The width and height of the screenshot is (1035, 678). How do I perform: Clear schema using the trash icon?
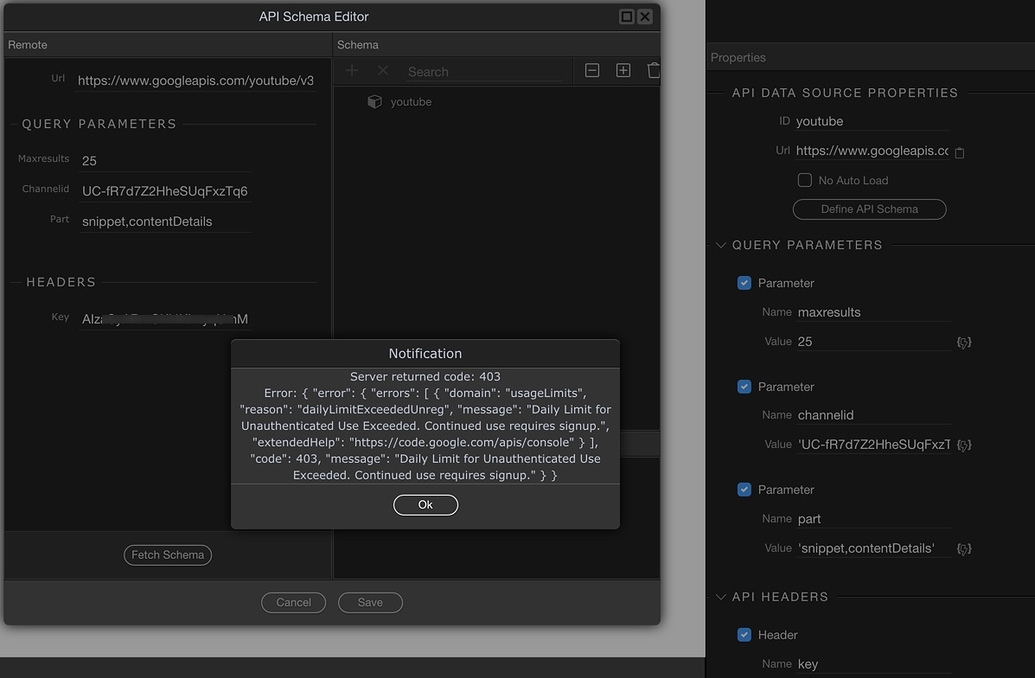(x=652, y=70)
